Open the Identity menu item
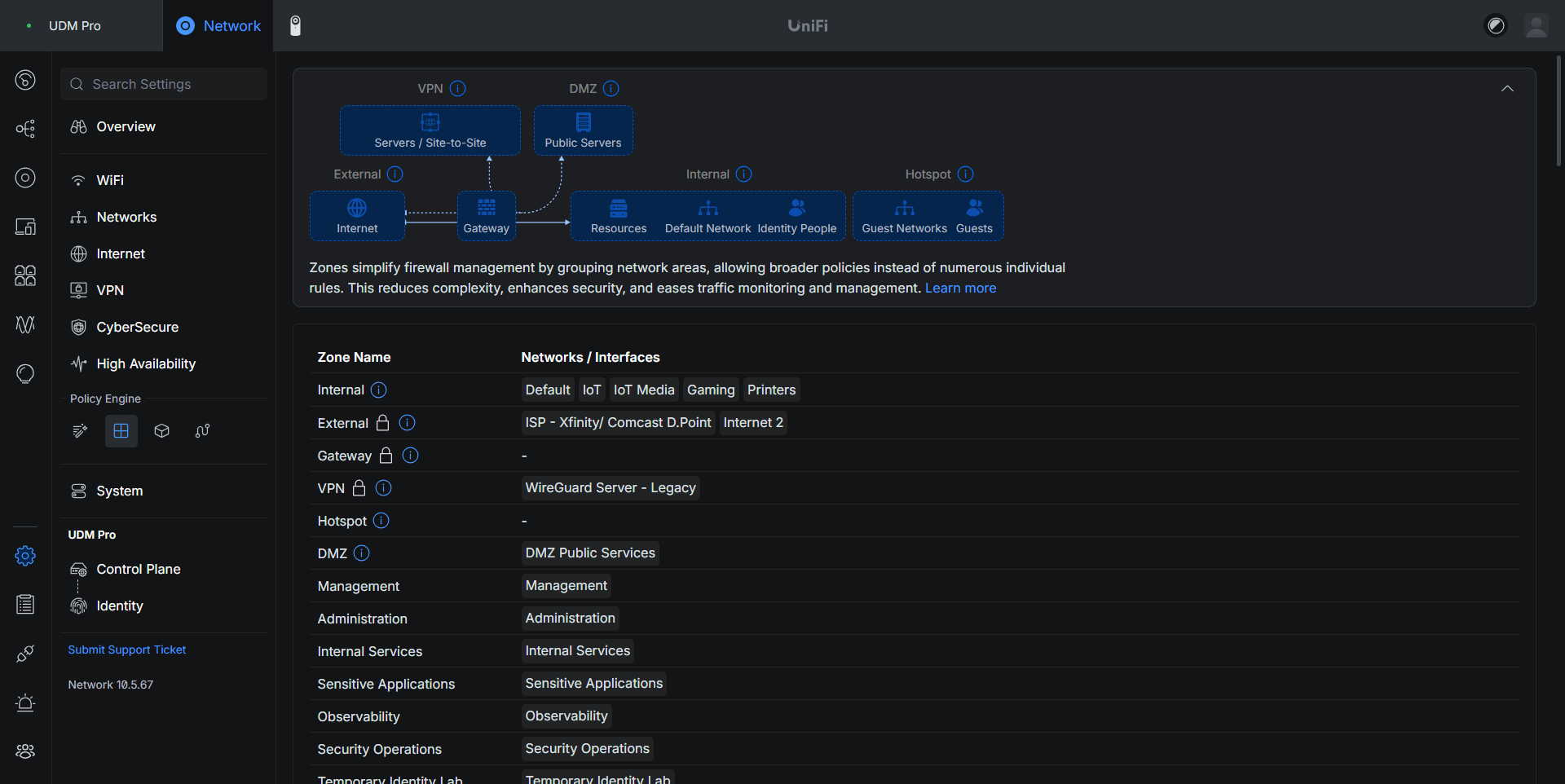 (x=164, y=606)
